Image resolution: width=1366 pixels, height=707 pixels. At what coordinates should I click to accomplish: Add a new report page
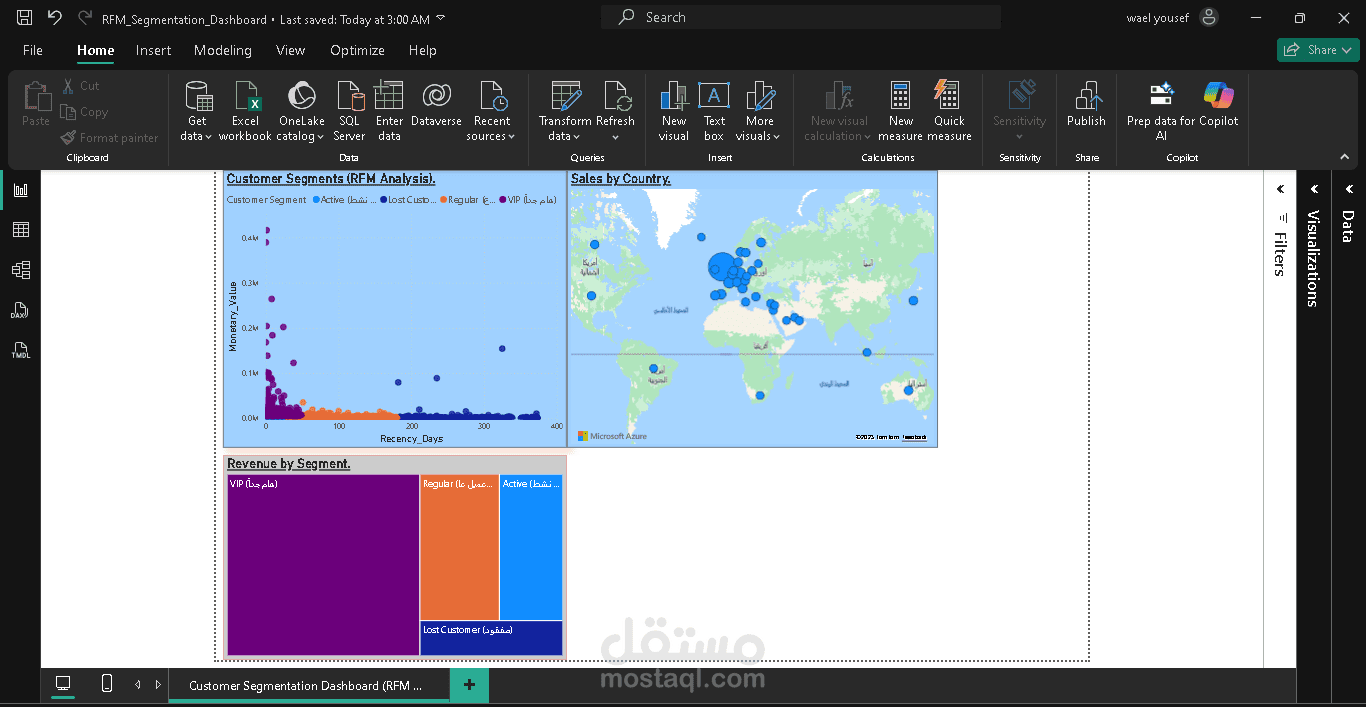click(469, 685)
